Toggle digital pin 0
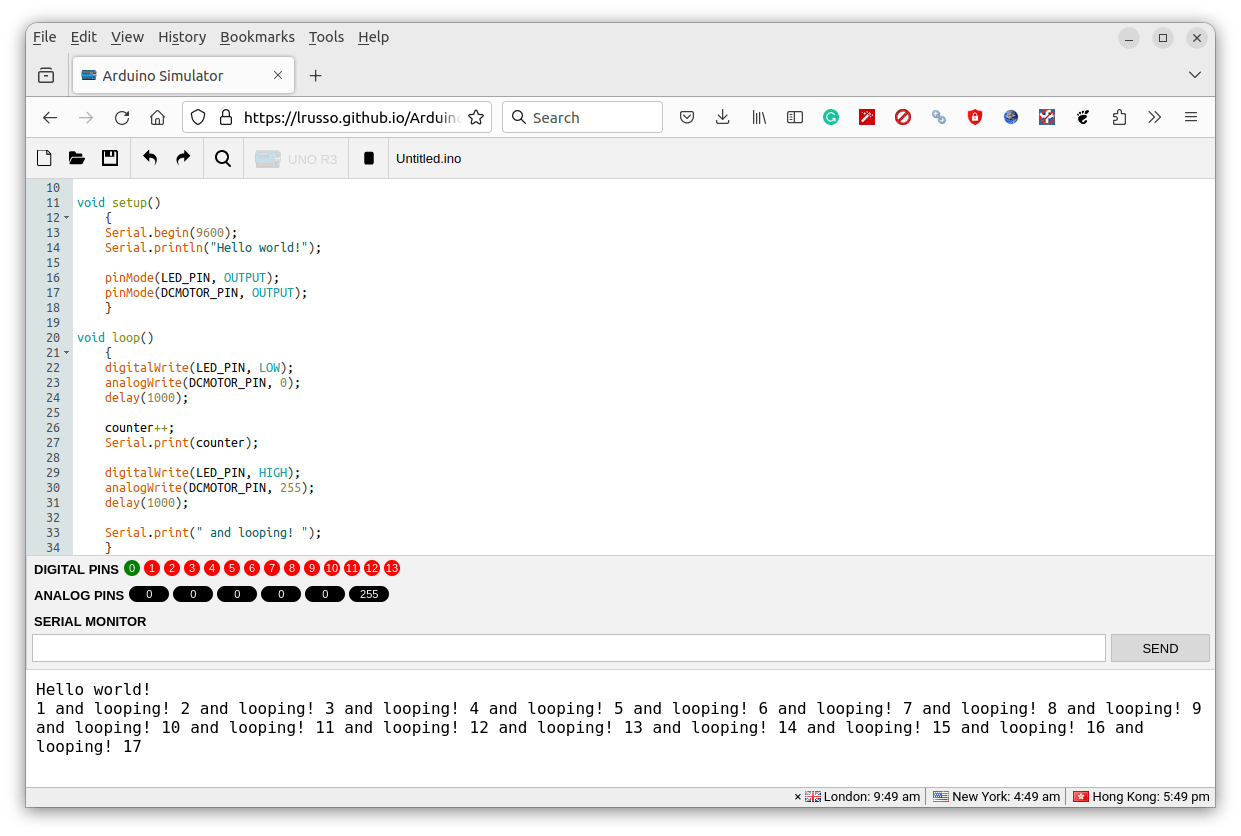The height and width of the screenshot is (836, 1241). (131, 568)
